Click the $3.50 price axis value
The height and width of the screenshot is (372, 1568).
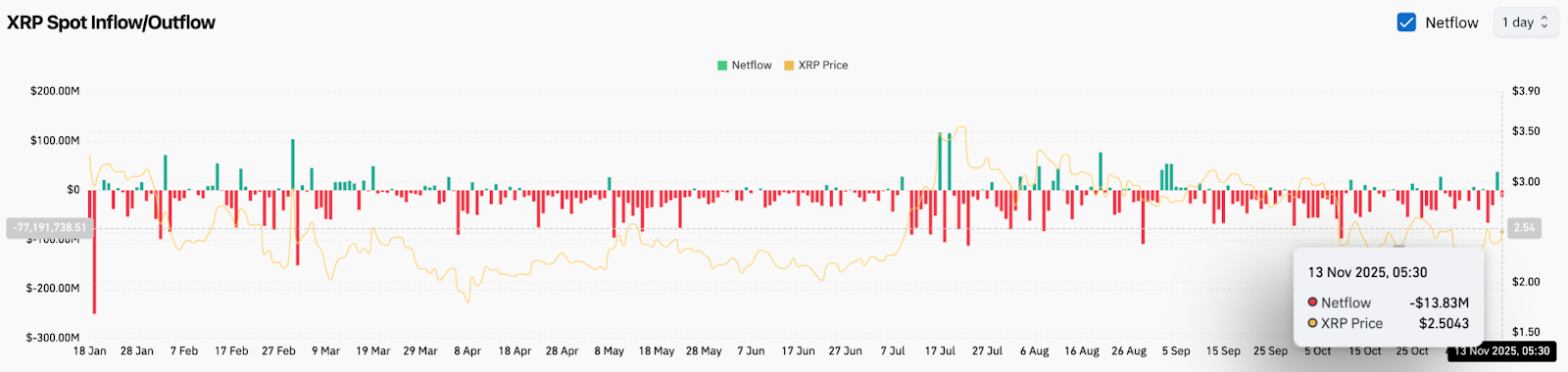point(1526,131)
